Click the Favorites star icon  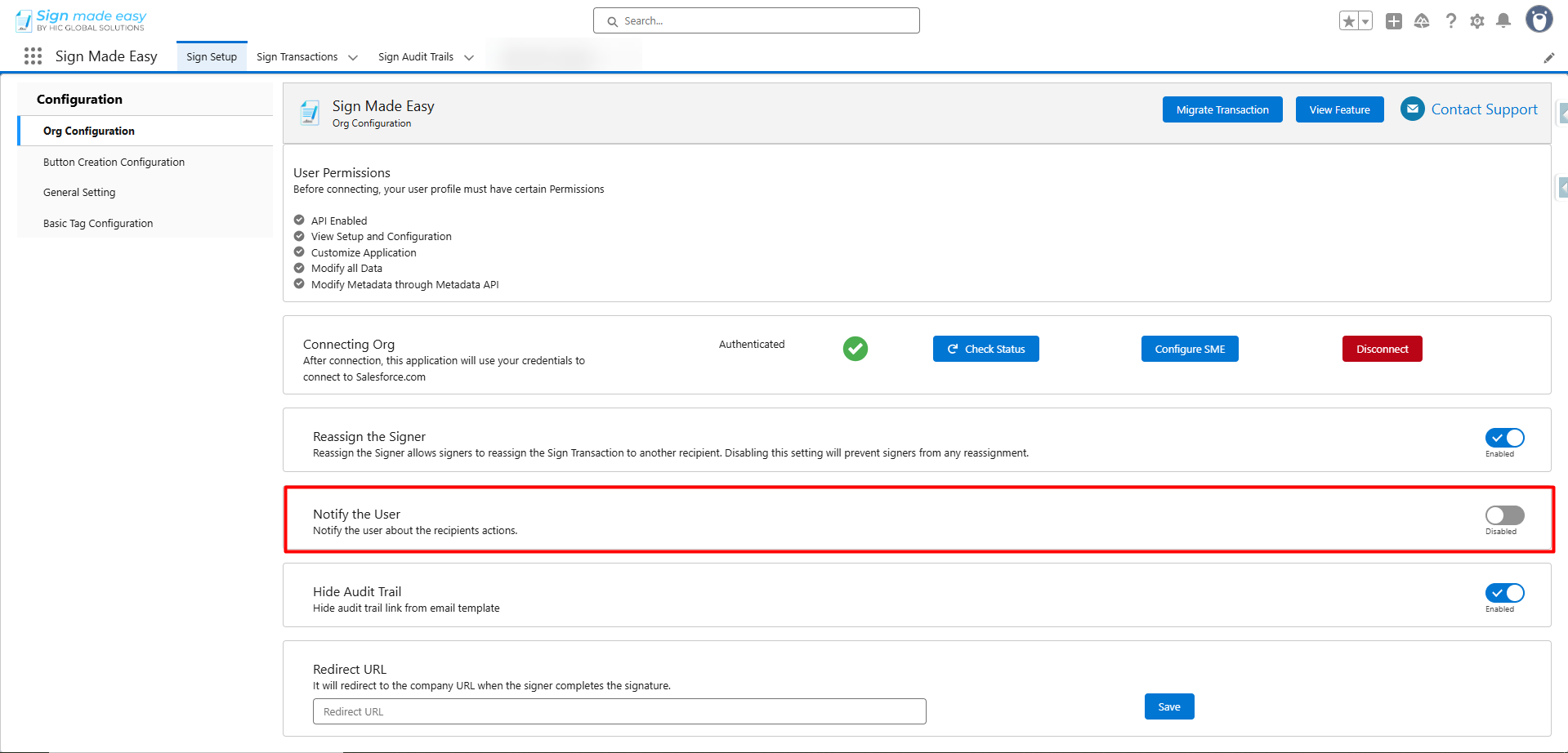(x=1349, y=21)
